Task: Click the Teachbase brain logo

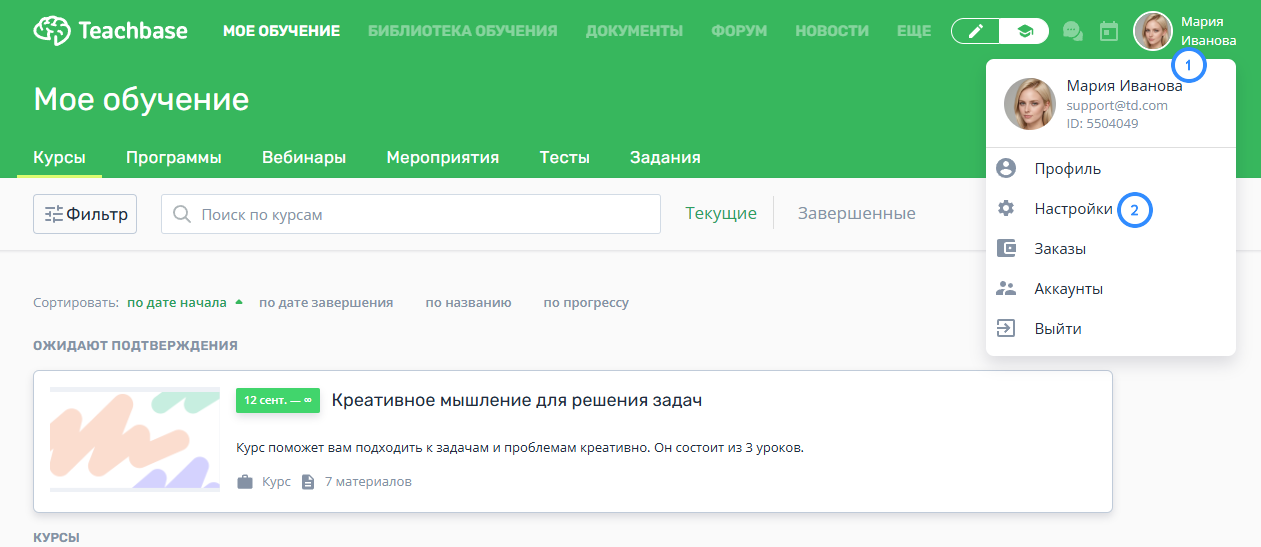Action: point(50,30)
